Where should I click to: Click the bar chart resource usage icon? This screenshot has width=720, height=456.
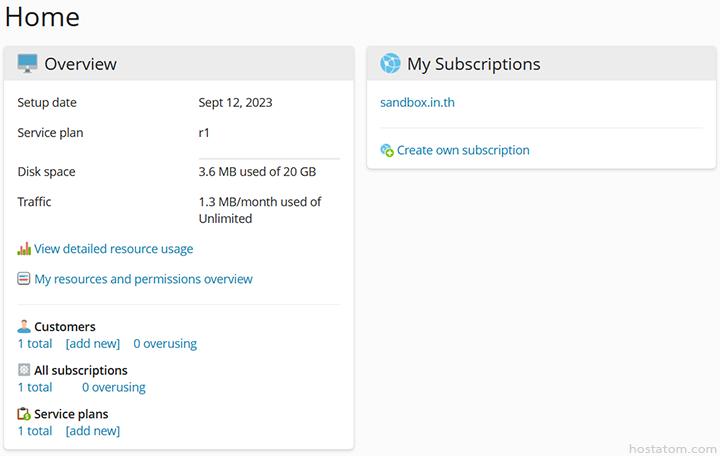24,249
